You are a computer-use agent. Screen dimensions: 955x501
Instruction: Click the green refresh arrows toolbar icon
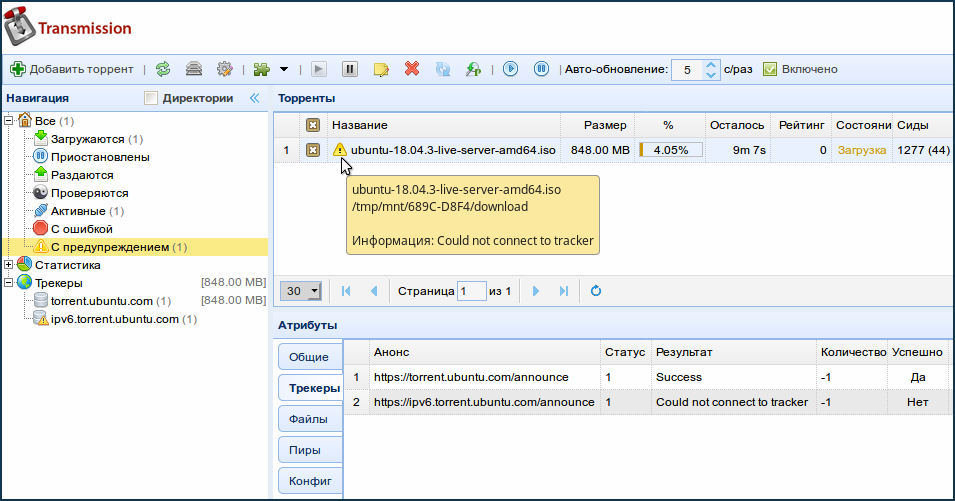click(163, 69)
